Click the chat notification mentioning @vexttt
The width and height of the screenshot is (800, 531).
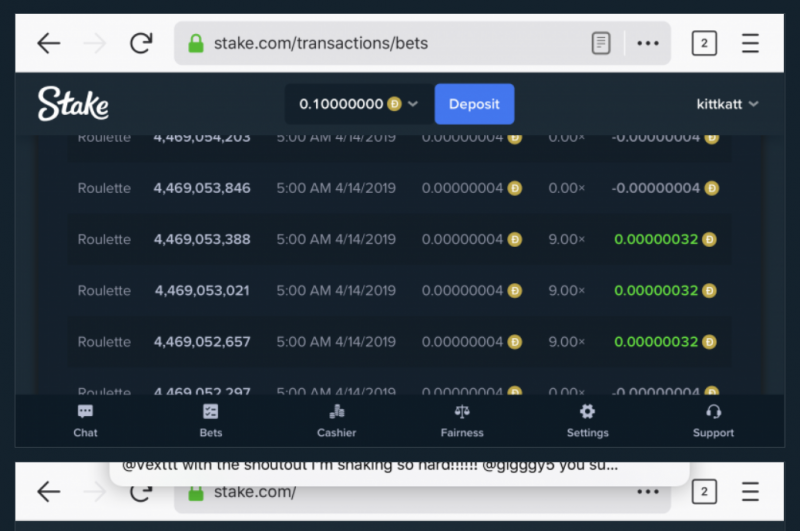pyautogui.click(x=399, y=473)
